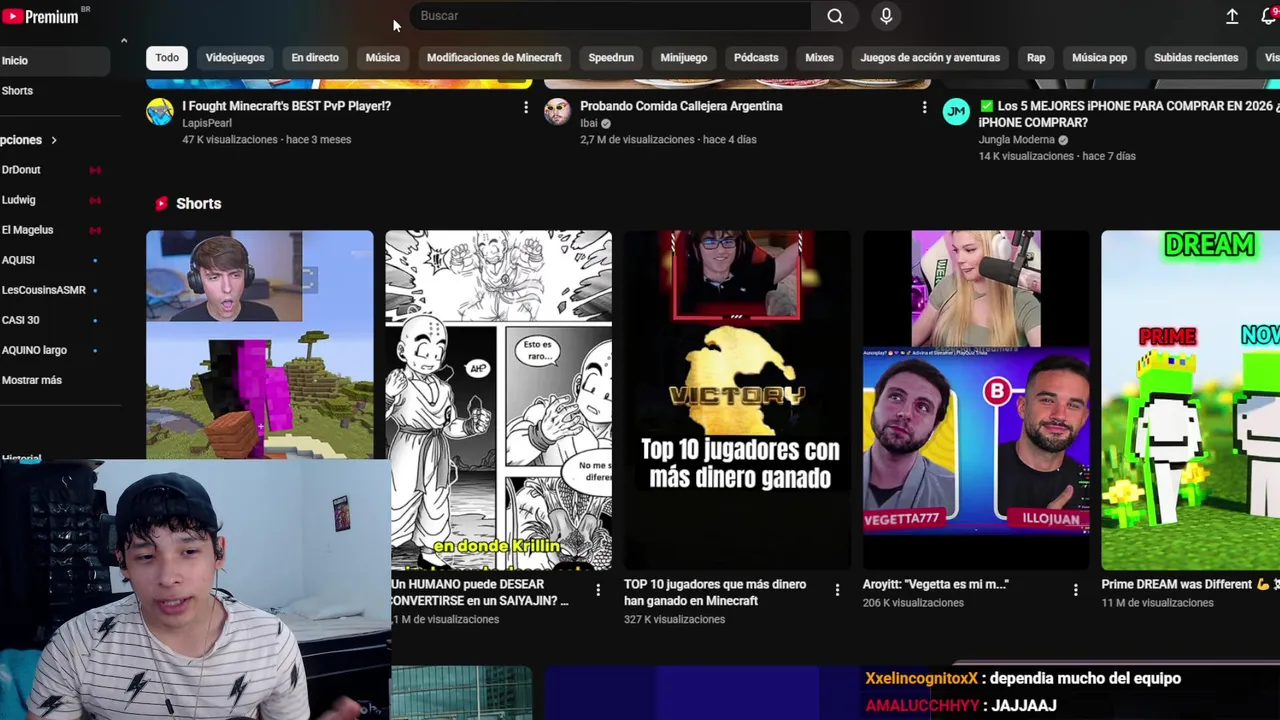This screenshot has width=1280, height=720.
Task: Open video Probando Comida Callejera Argentina
Action: click(x=681, y=106)
